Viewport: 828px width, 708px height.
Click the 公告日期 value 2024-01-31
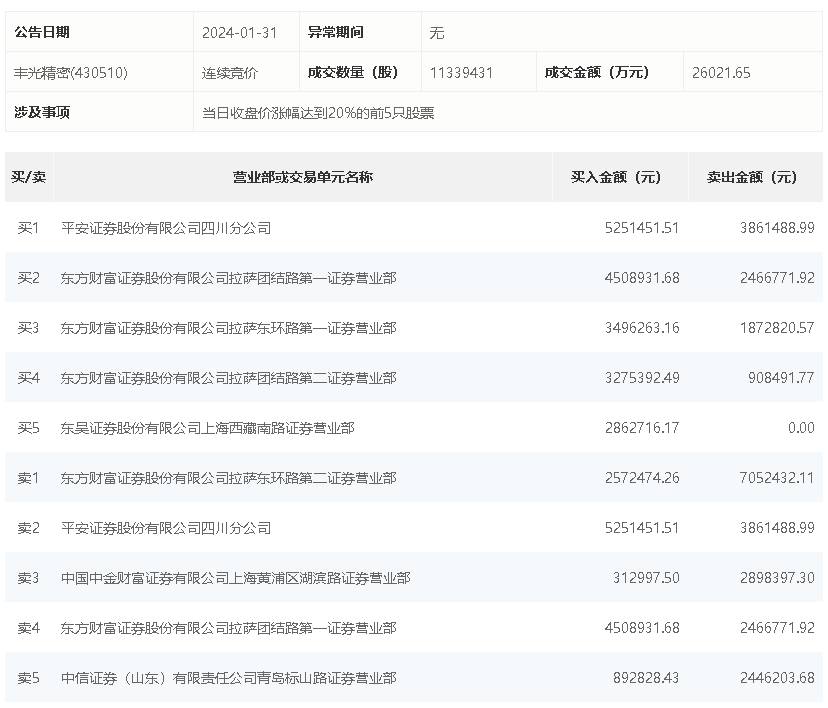(239, 32)
